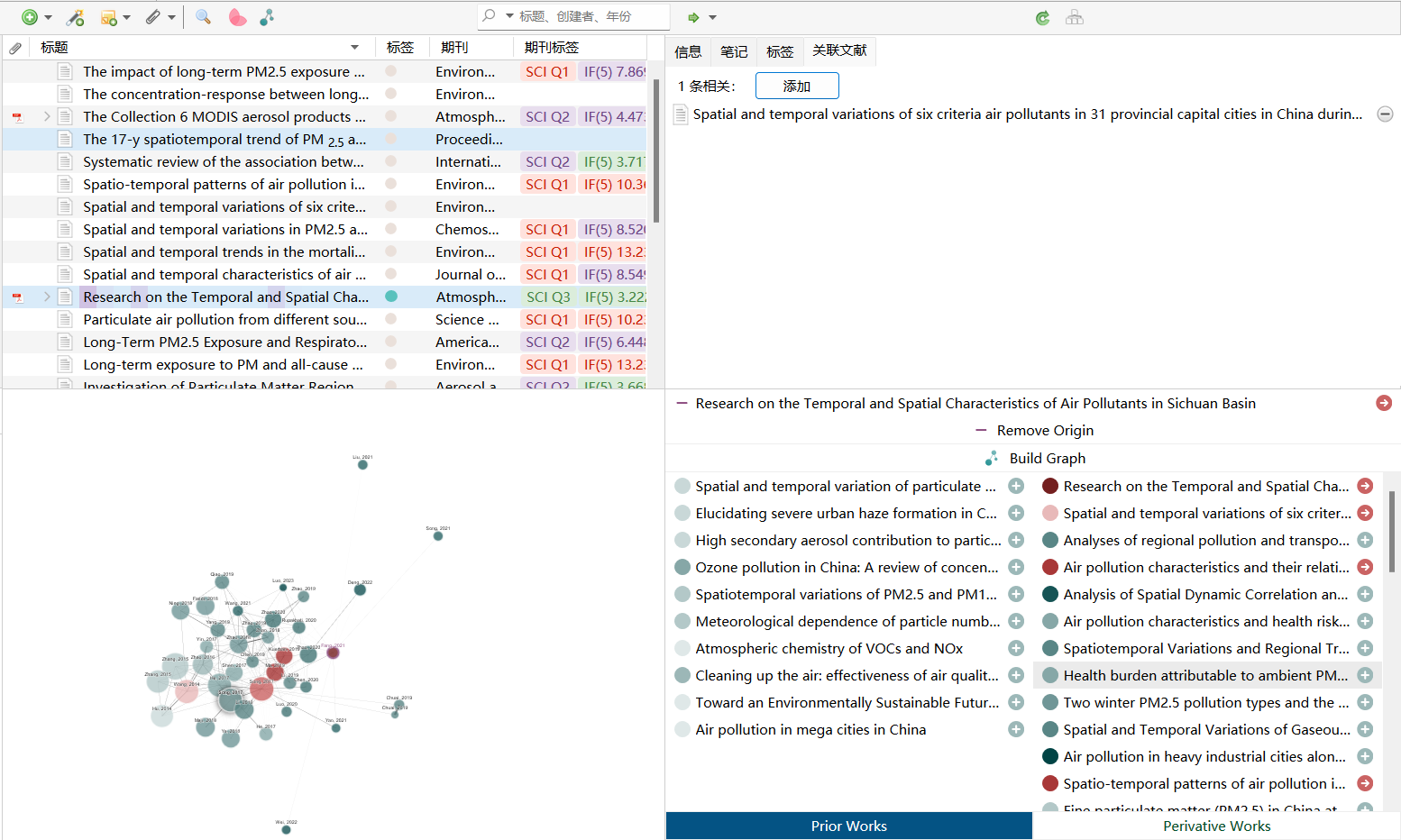This screenshot has width=1401, height=840.
Task: Expand the Research on the Temporal row
Action: [47, 297]
